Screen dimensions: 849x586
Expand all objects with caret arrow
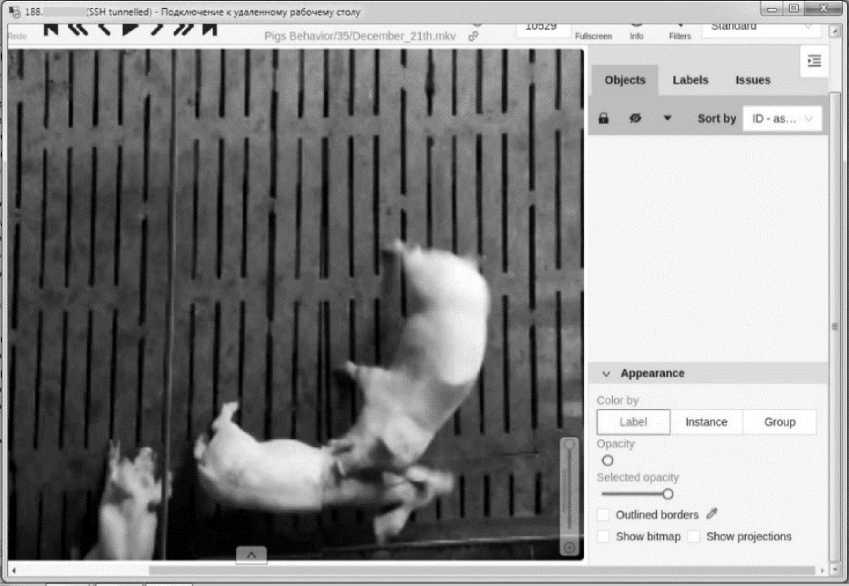point(667,118)
